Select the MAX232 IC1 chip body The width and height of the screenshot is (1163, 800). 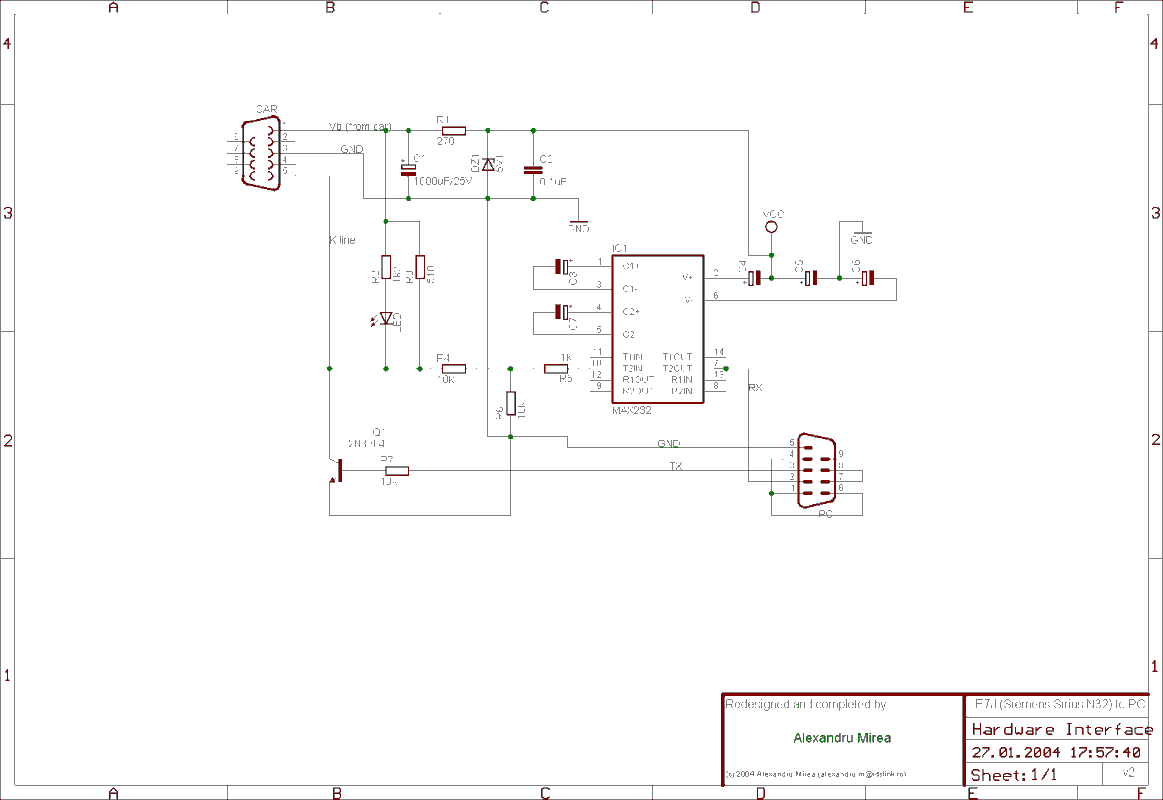coord(657,329)
